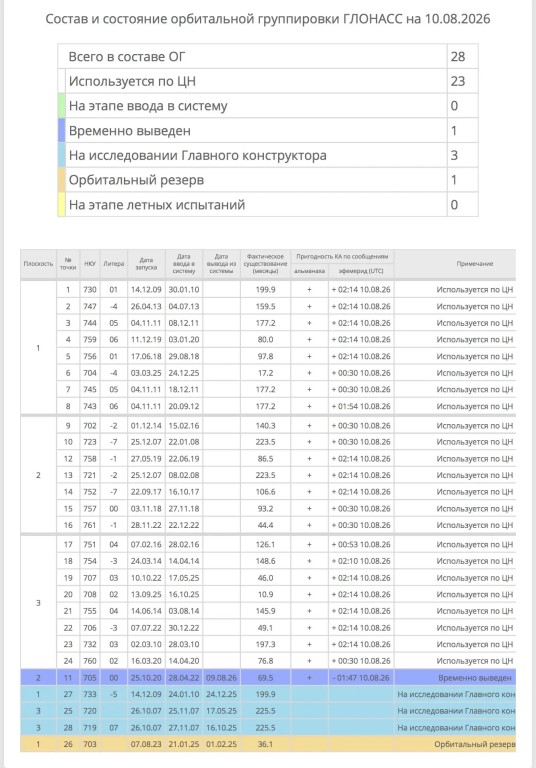Click the page title mentioning 10.08.2026

(x=268, y=19)
